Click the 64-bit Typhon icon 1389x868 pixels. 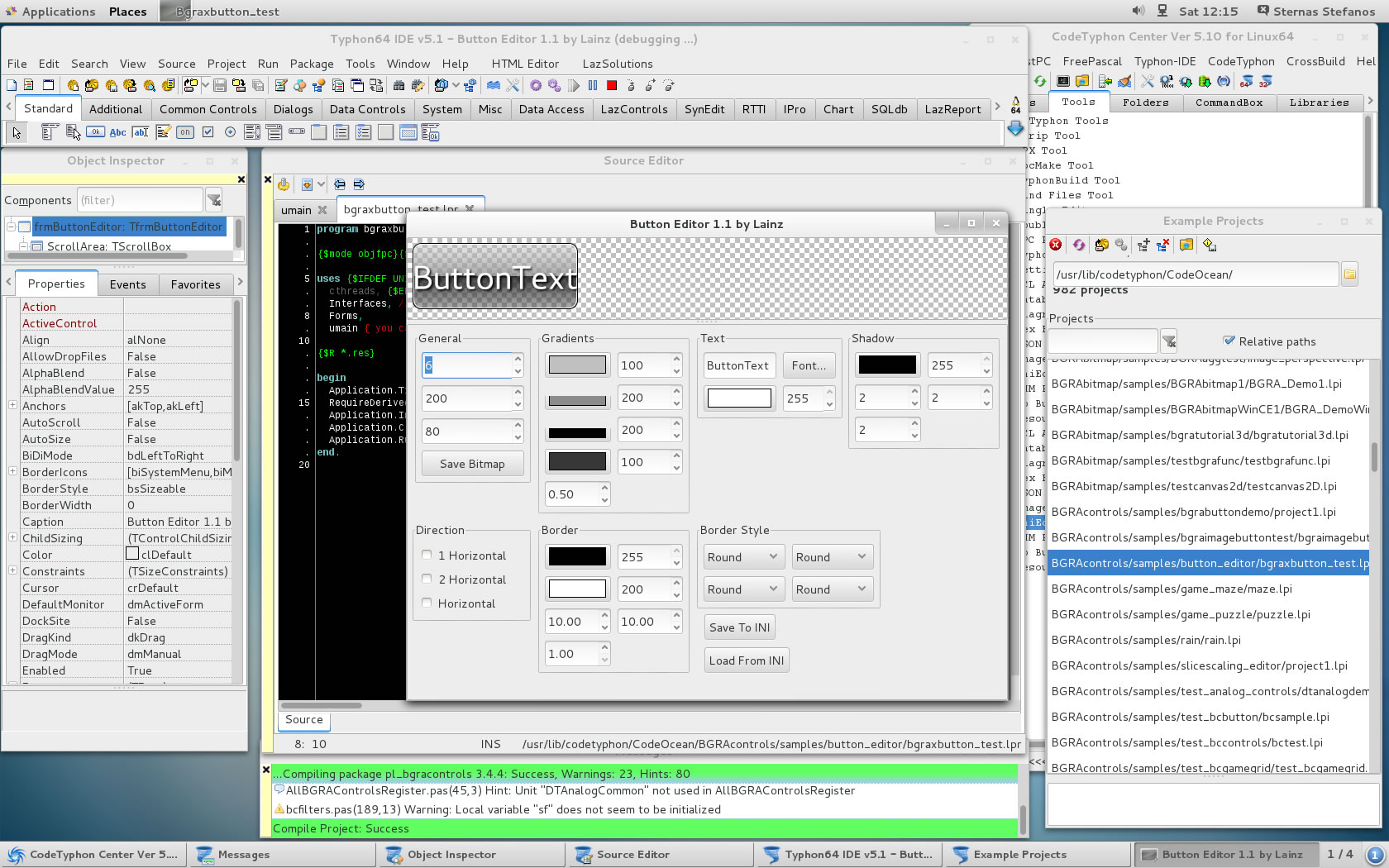click(x=1246, y=81)
